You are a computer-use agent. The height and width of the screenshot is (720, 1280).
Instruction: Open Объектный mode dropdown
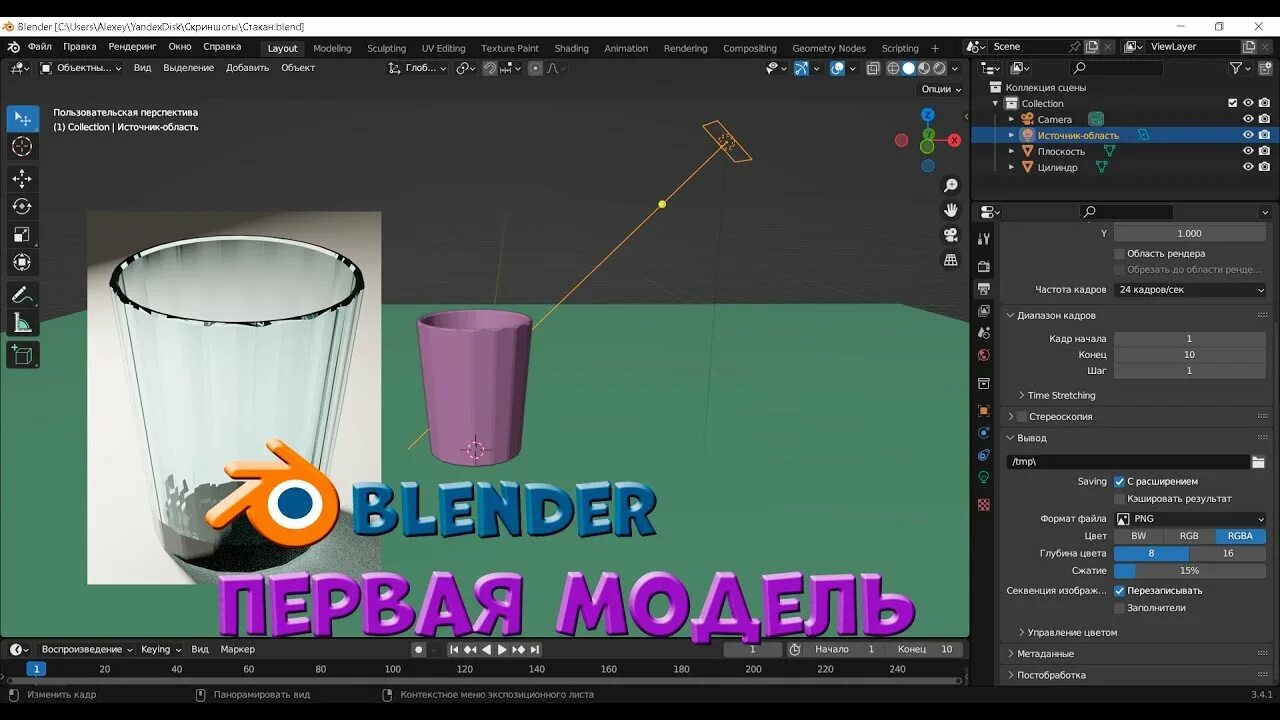[81, 68]
